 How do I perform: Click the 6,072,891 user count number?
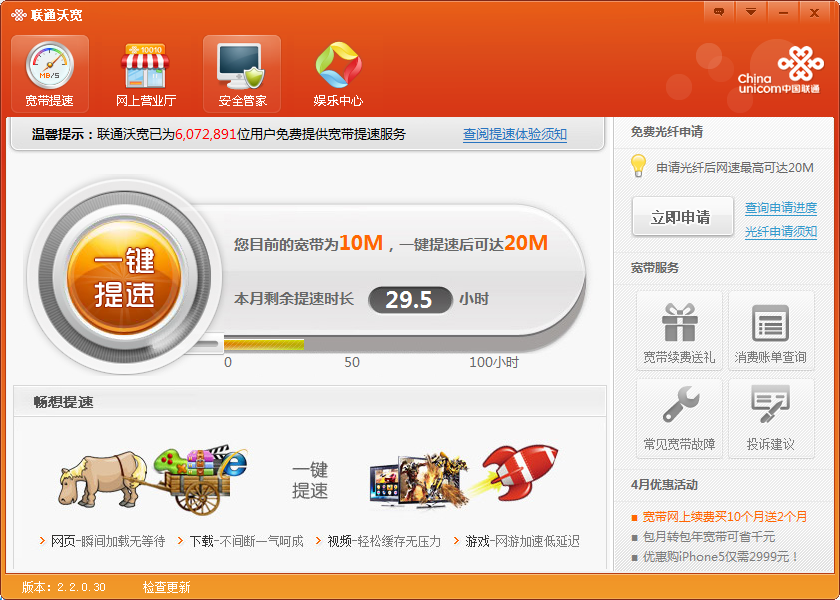206,134
